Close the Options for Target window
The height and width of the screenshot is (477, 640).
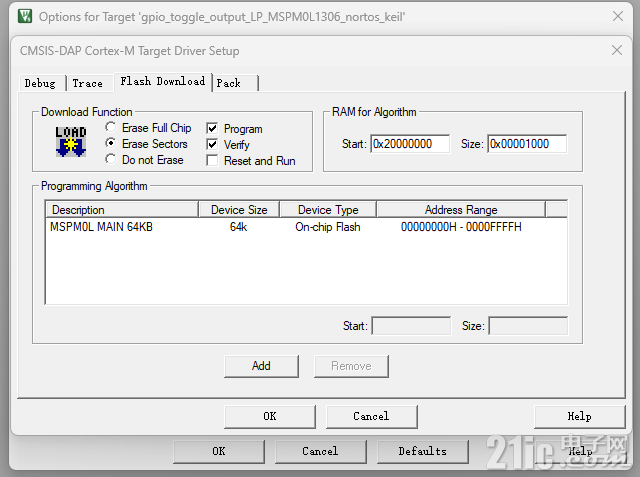618,16
